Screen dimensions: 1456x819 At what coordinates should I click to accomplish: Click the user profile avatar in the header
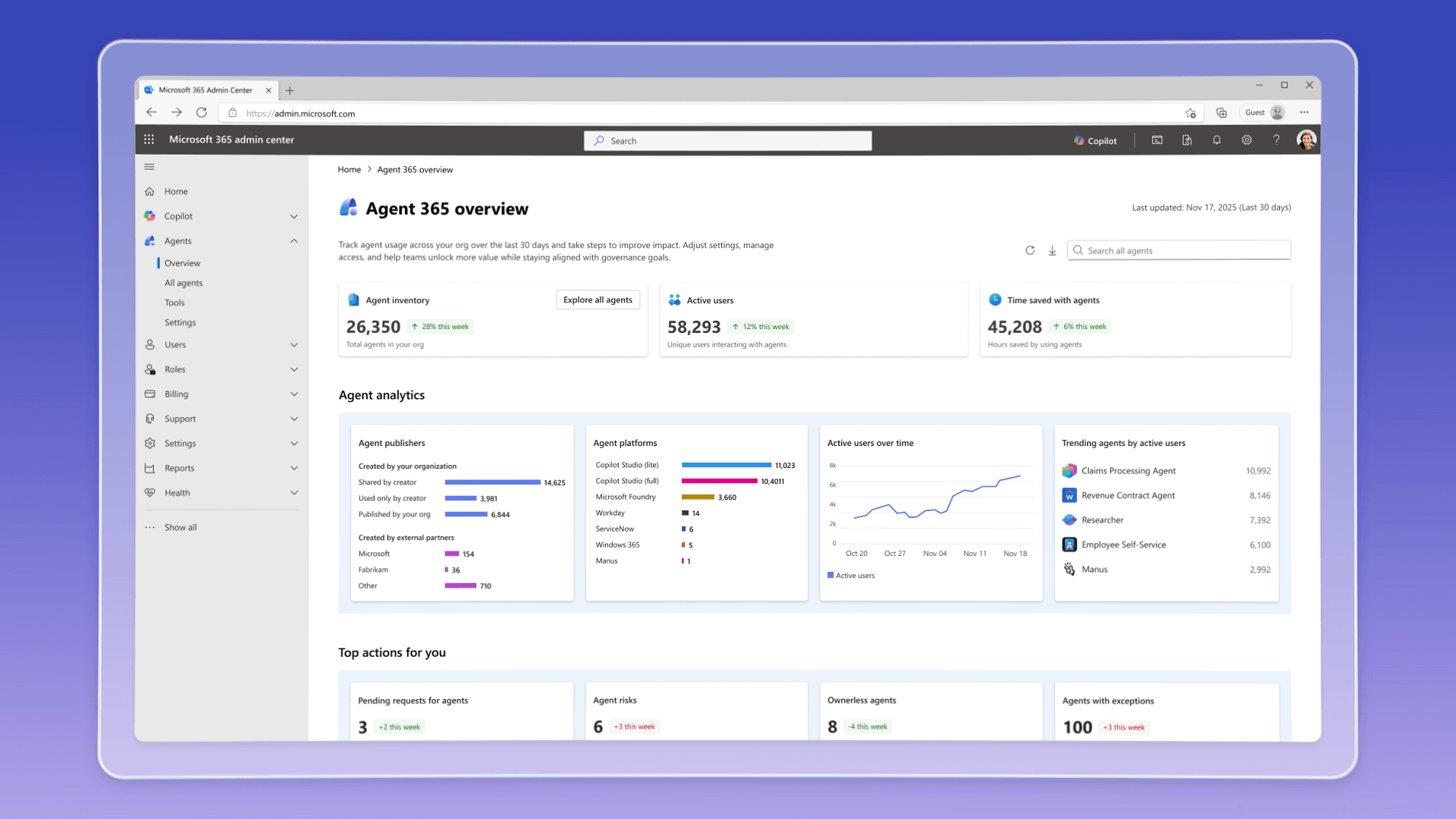point(1306,140)
